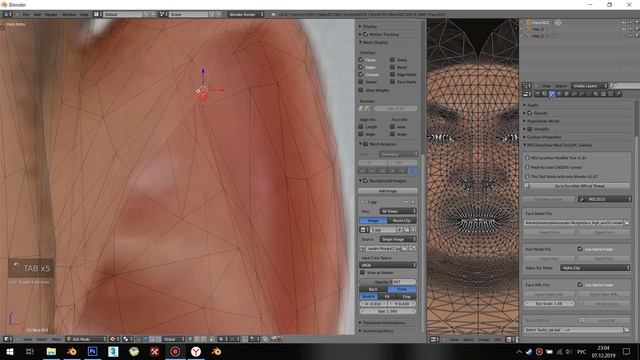
Task: Enable the Edge Marks checkbox
Action: pos(392,74)
